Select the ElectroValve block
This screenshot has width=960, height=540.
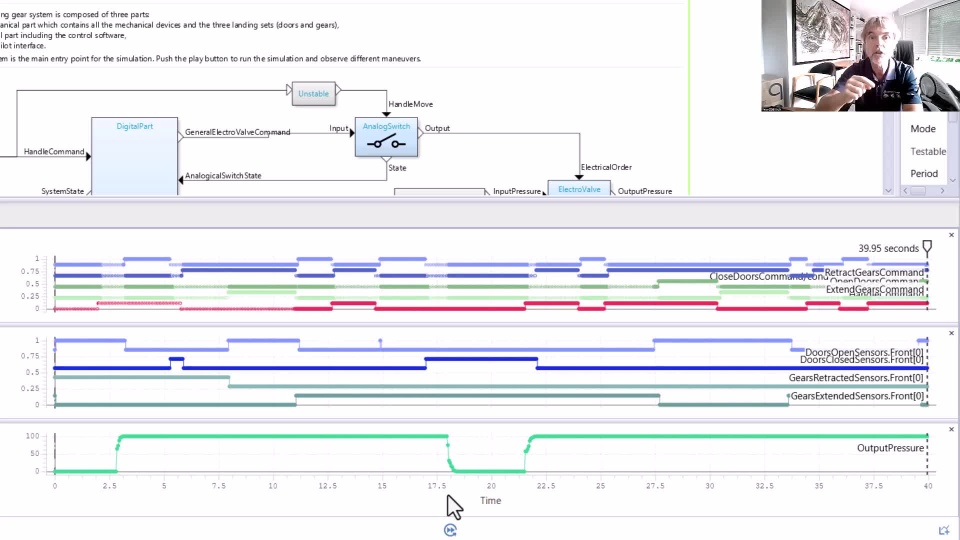pyautogui.click(x=579, y=189)
